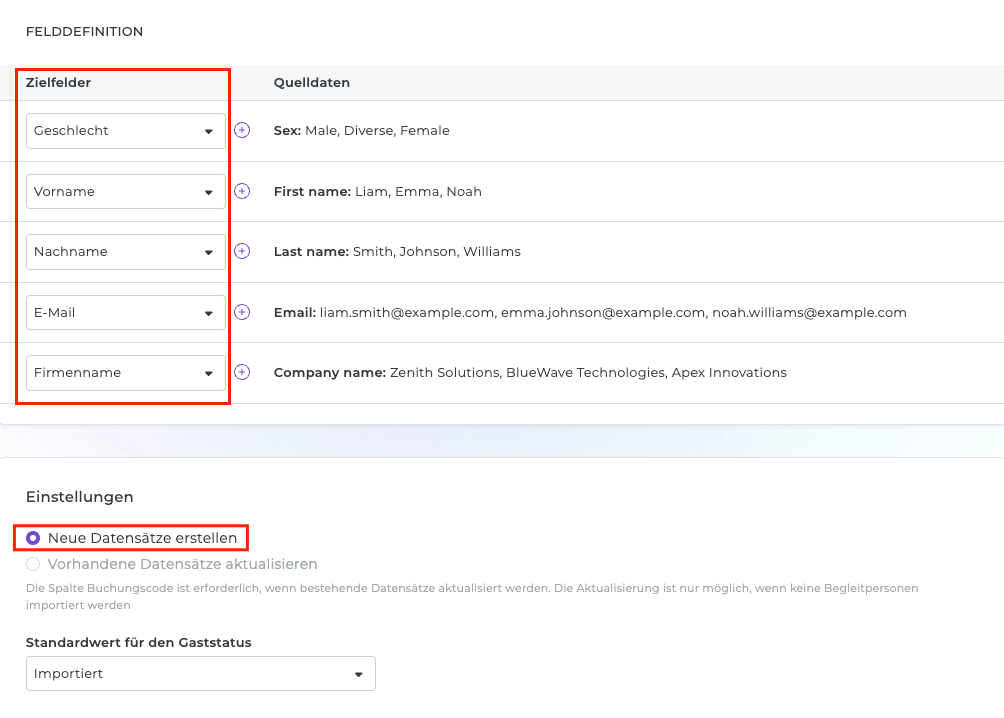Open the Geschlecht target field dropdown
This screenshot has height=718, width=1004.
click(x=126, y=131)
